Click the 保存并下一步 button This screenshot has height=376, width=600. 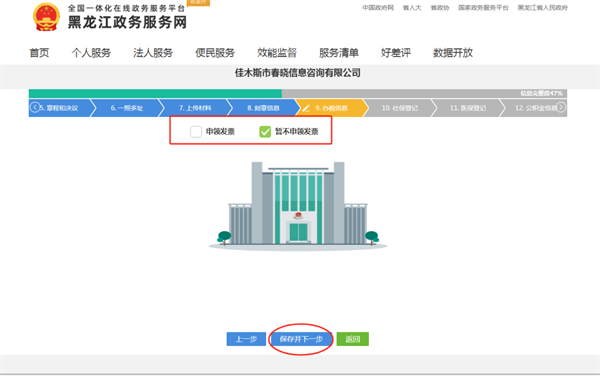coord(301,339)
